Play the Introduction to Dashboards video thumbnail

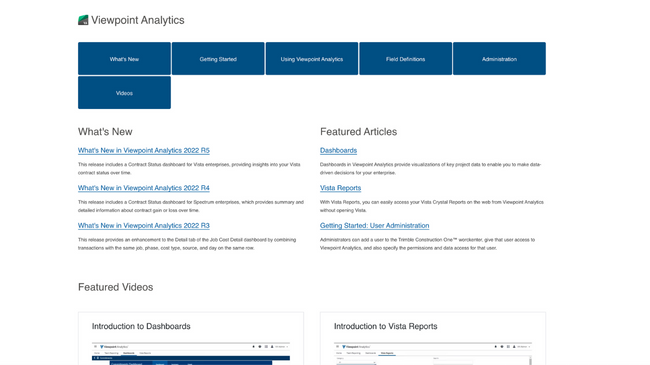click(x=191, y=354)
